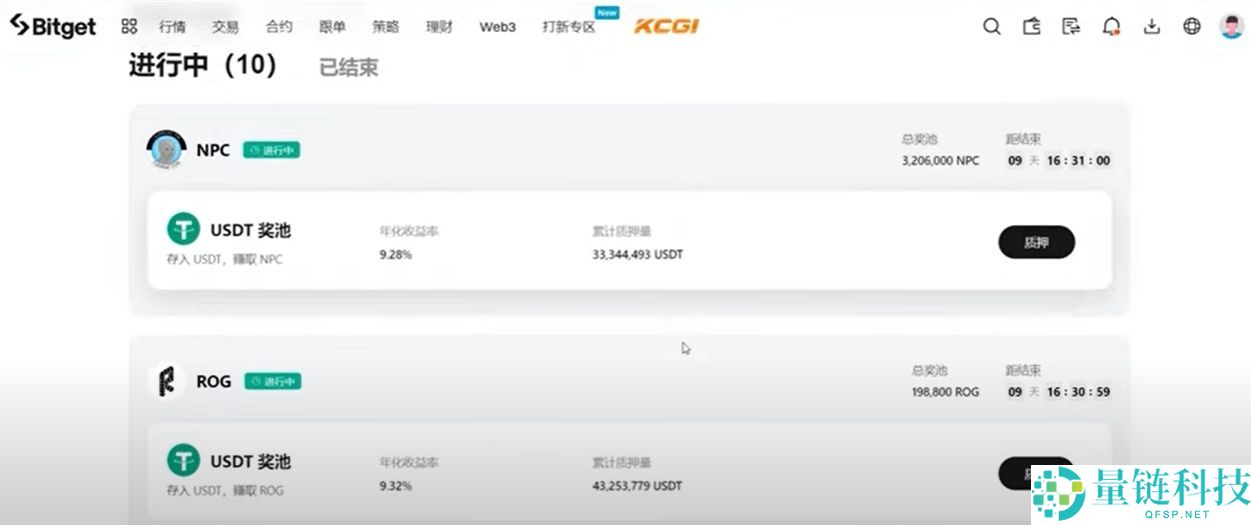Image resolution: width=1251 pixels, height=525 pixels.
Task: Click the 9.28% annual yield value
Action: 395,255
